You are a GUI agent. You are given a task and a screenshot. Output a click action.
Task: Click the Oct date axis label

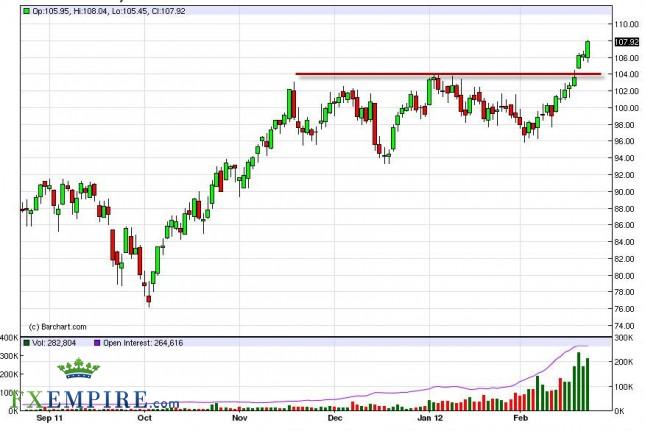pyautogui.click(x=144, y=418)
